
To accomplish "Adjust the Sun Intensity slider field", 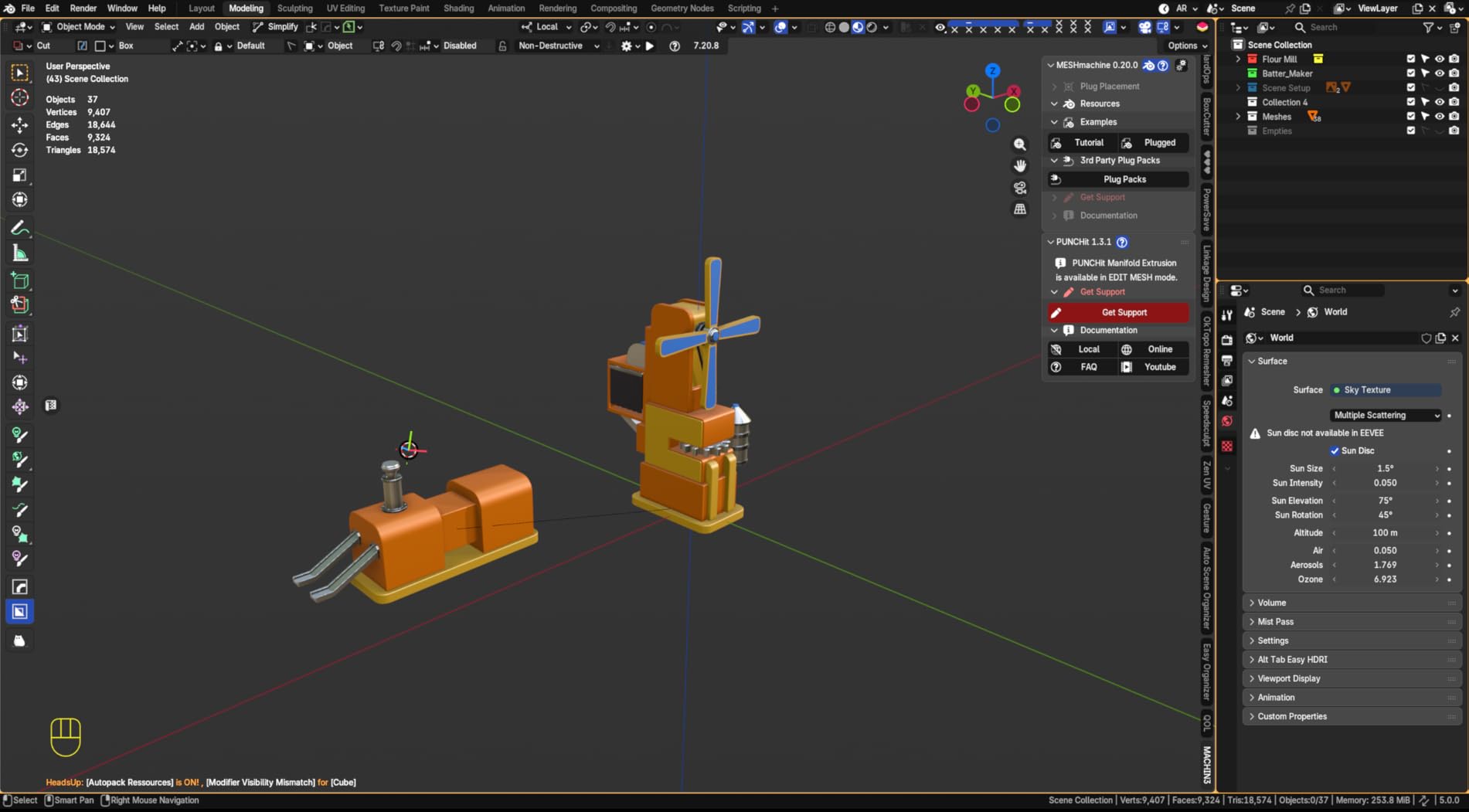I will tap(1386, 483).
